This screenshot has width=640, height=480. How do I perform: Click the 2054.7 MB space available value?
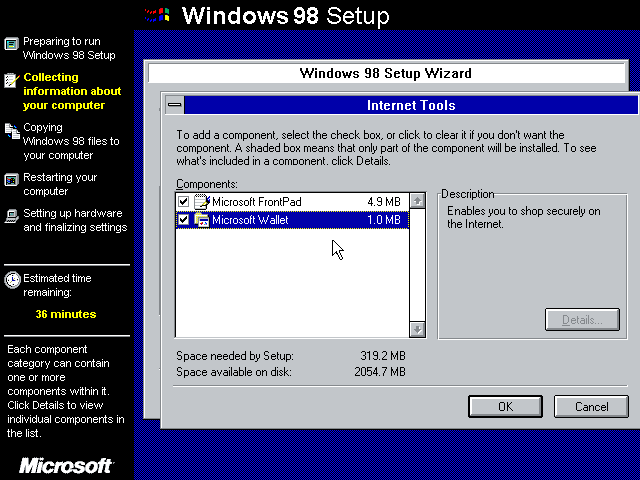(380, 372)
